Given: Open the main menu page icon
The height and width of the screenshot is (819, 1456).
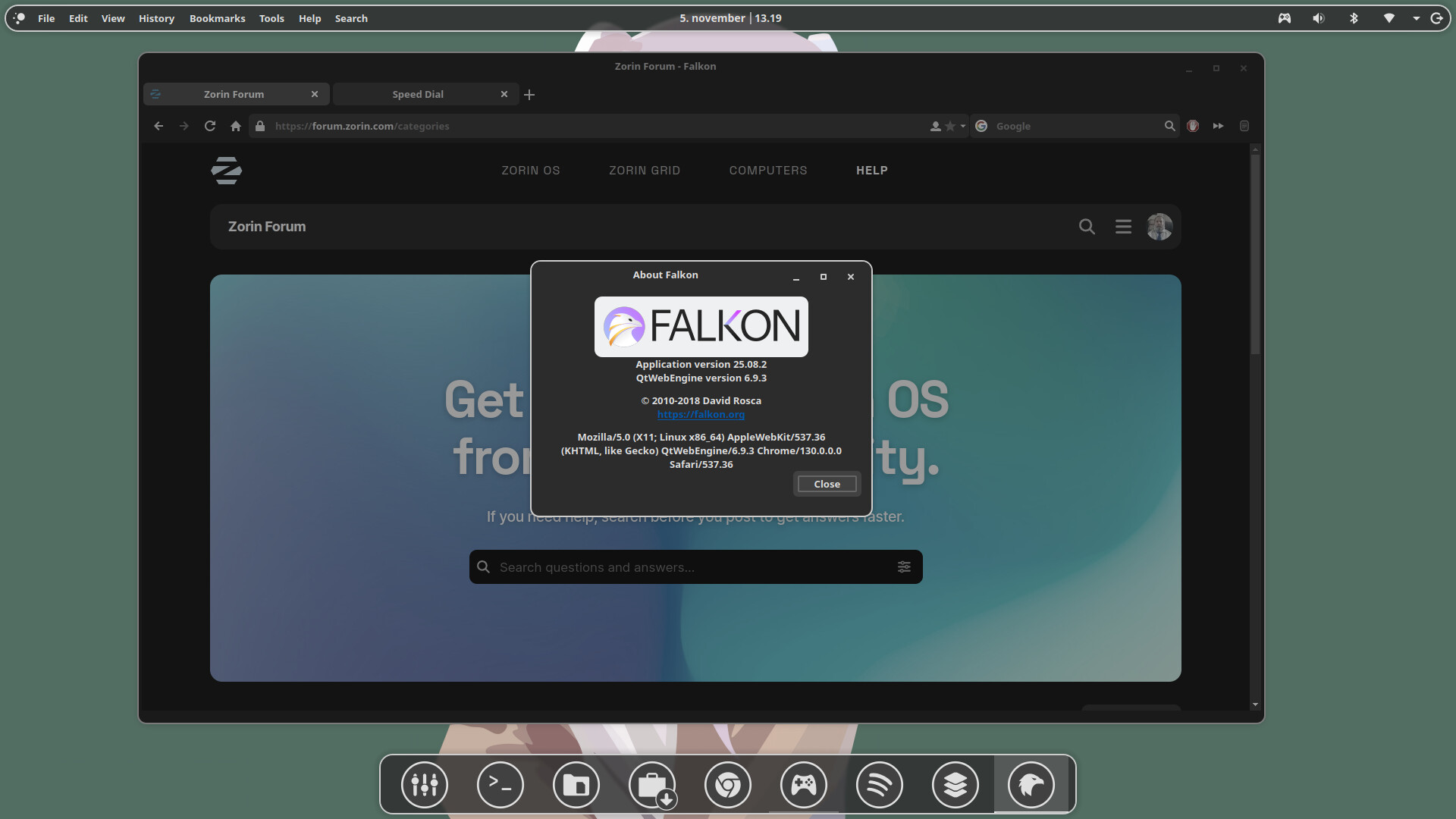Looking at the screenshot, I should click(x=1244, y=126).
